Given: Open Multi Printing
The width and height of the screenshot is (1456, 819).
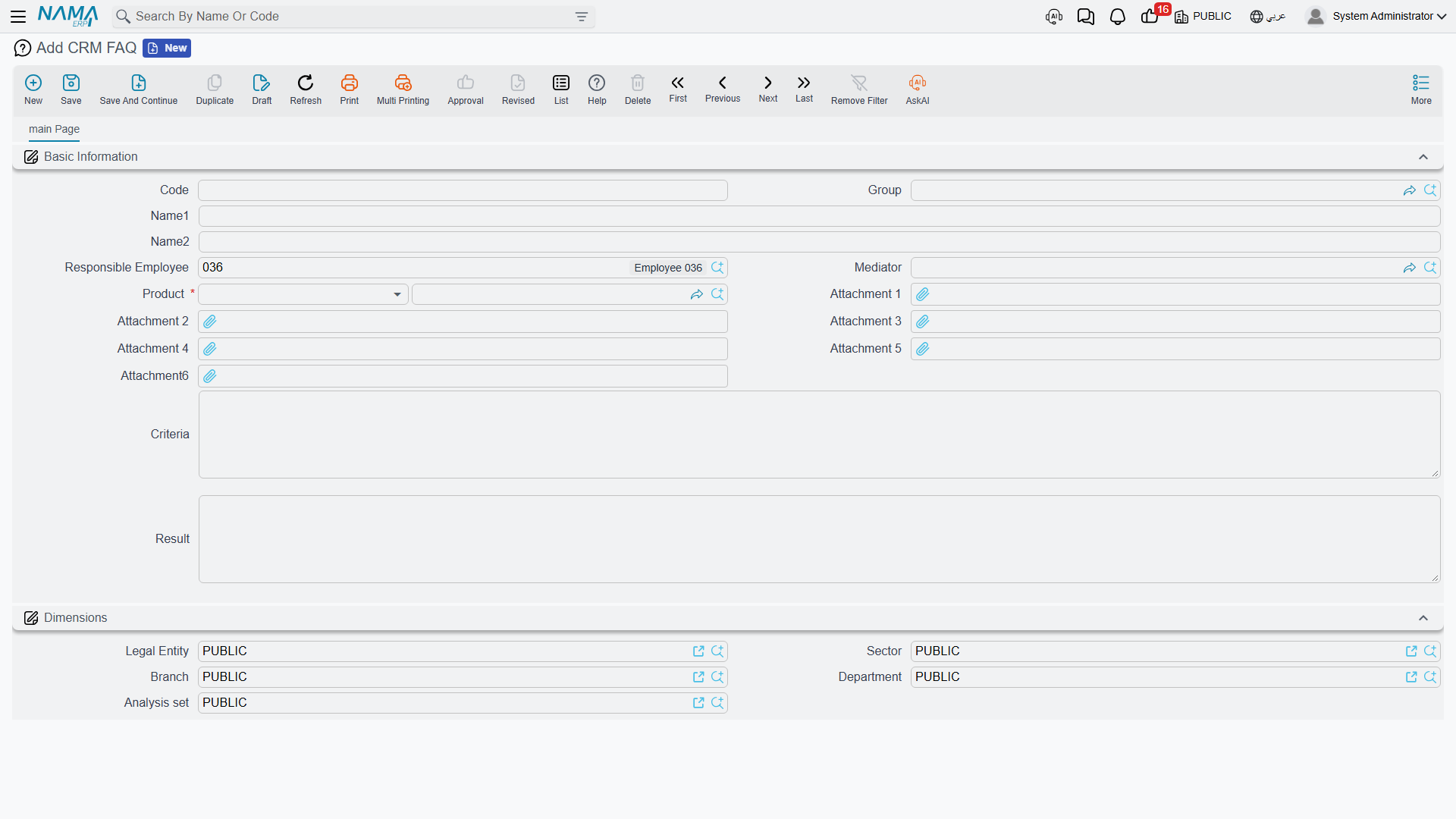Looking at the screenshot, I should (x=403, y=89).
